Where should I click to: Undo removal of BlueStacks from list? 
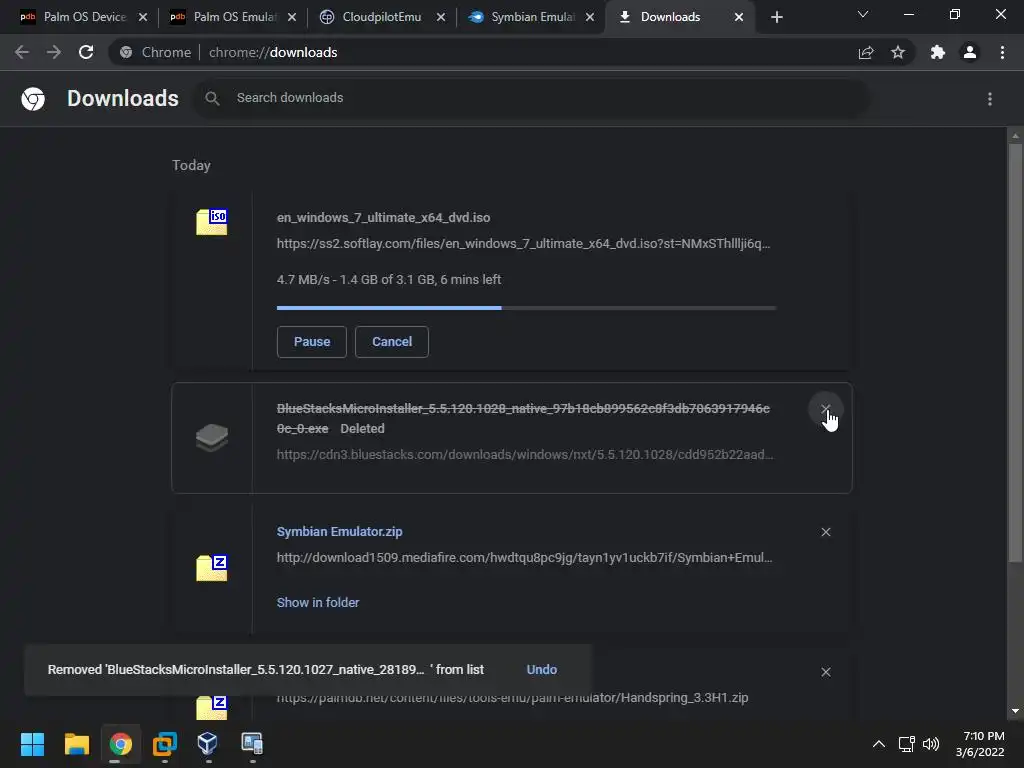pos(541,669)
